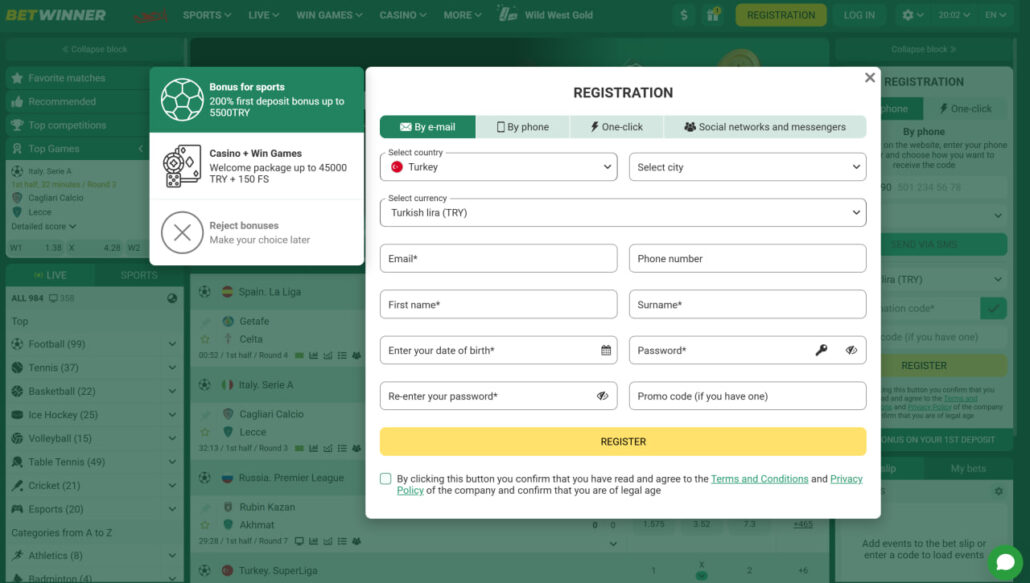
Task: Click the My bets tab
Action: click(x=968, y=469)
